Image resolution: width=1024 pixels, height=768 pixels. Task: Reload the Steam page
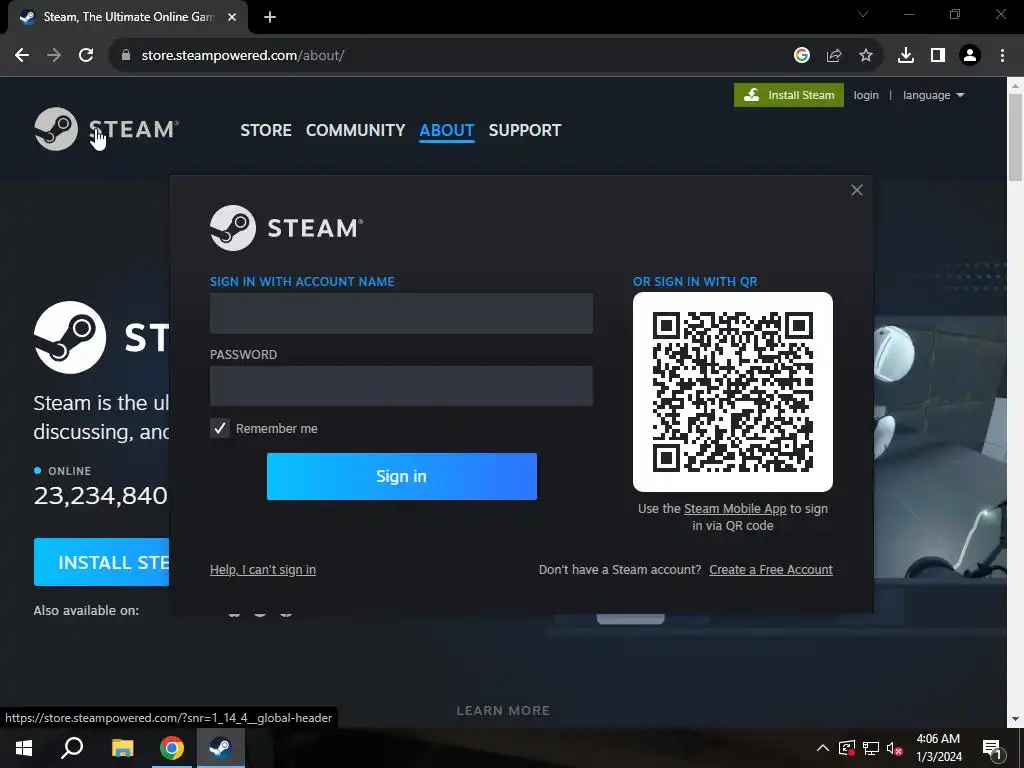tap(86, 56)
